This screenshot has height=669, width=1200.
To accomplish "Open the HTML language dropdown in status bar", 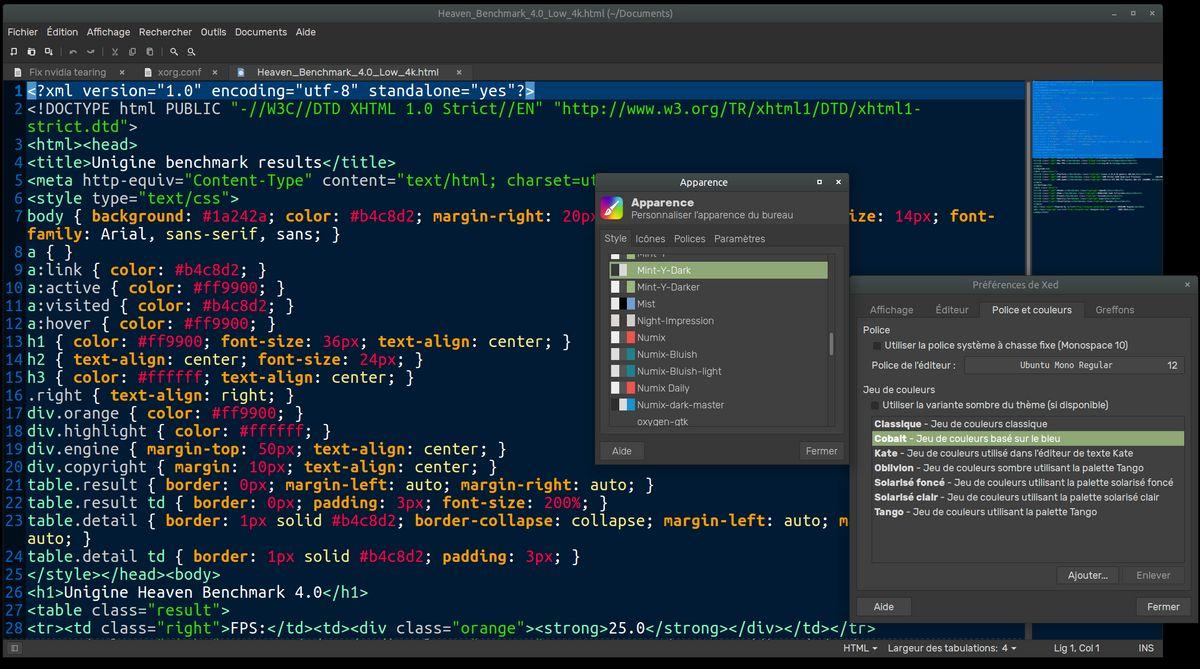I will (860, 649).
